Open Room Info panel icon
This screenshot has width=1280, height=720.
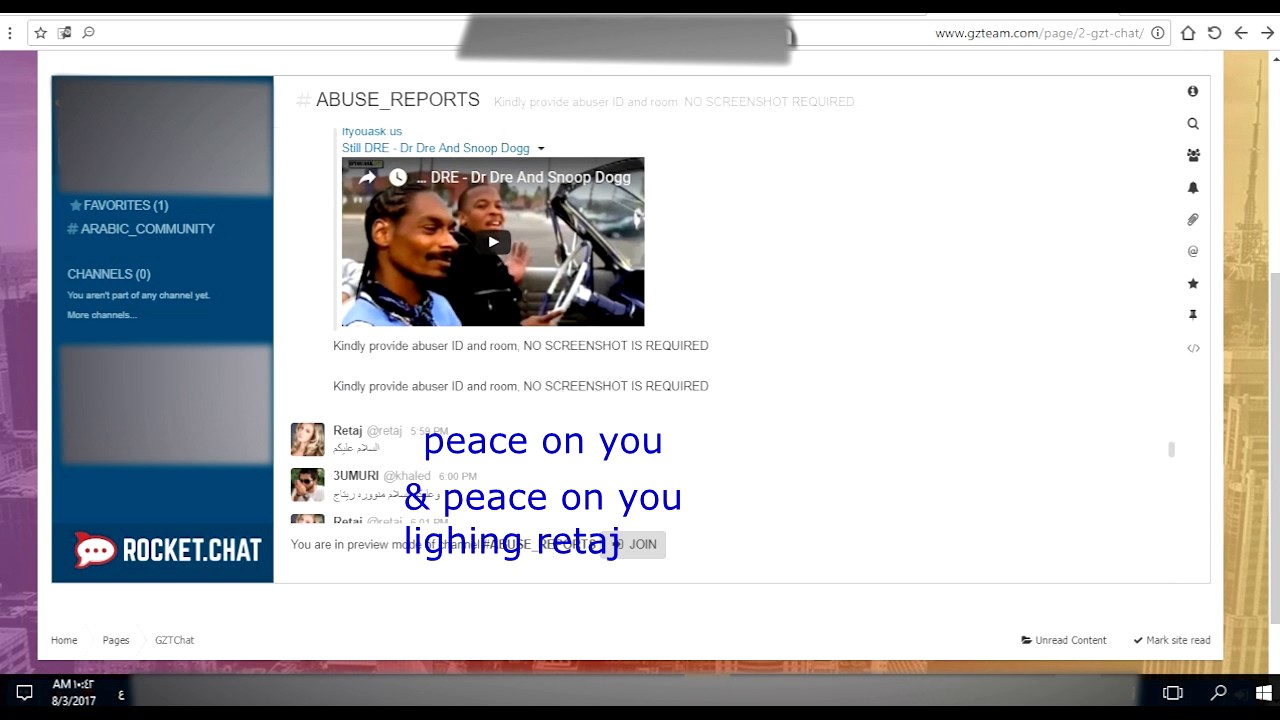pos(1193,91)
